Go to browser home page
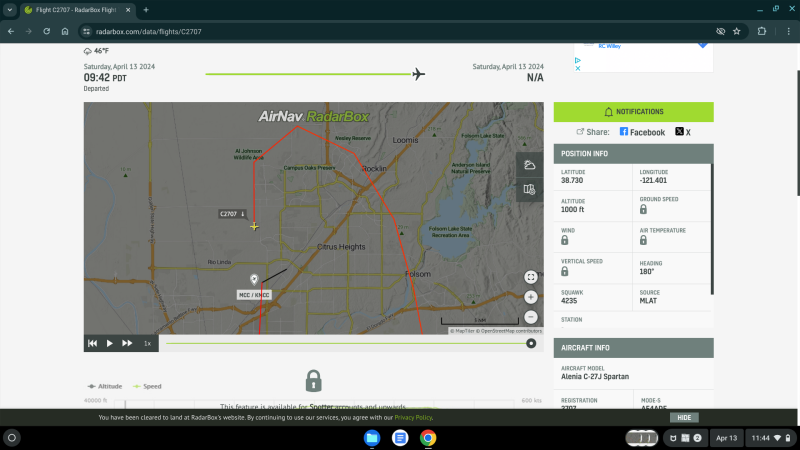 tap(65, 31)
